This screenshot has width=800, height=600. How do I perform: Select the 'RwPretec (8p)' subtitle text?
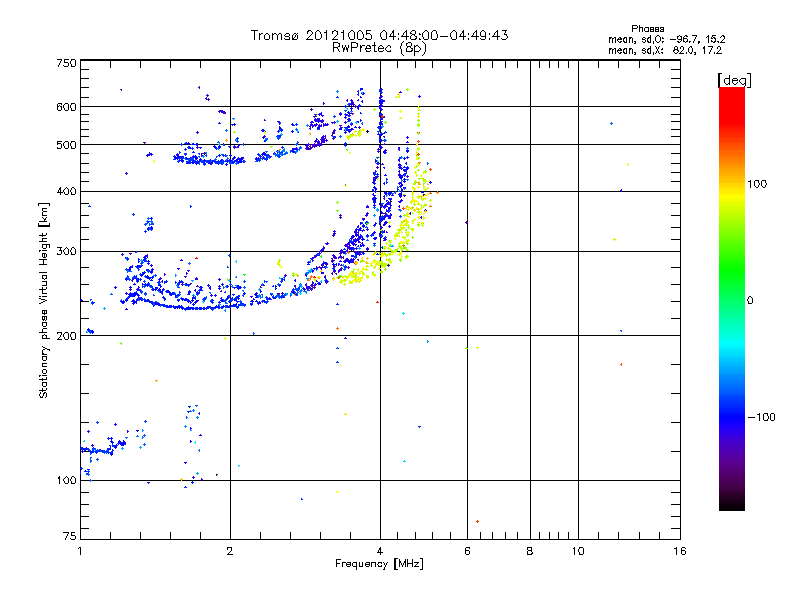(x=379, y=48)
